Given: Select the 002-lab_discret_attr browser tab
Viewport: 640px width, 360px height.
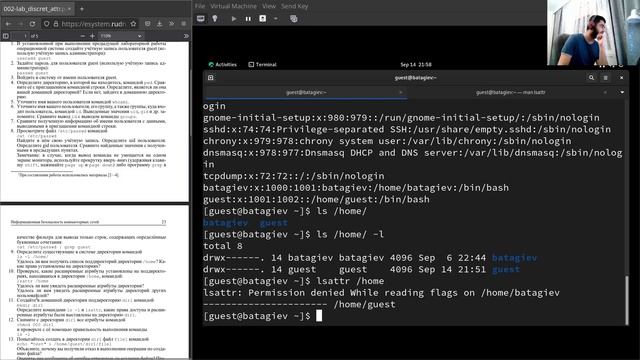Looking at the screenshot, I should pos(37,9).
